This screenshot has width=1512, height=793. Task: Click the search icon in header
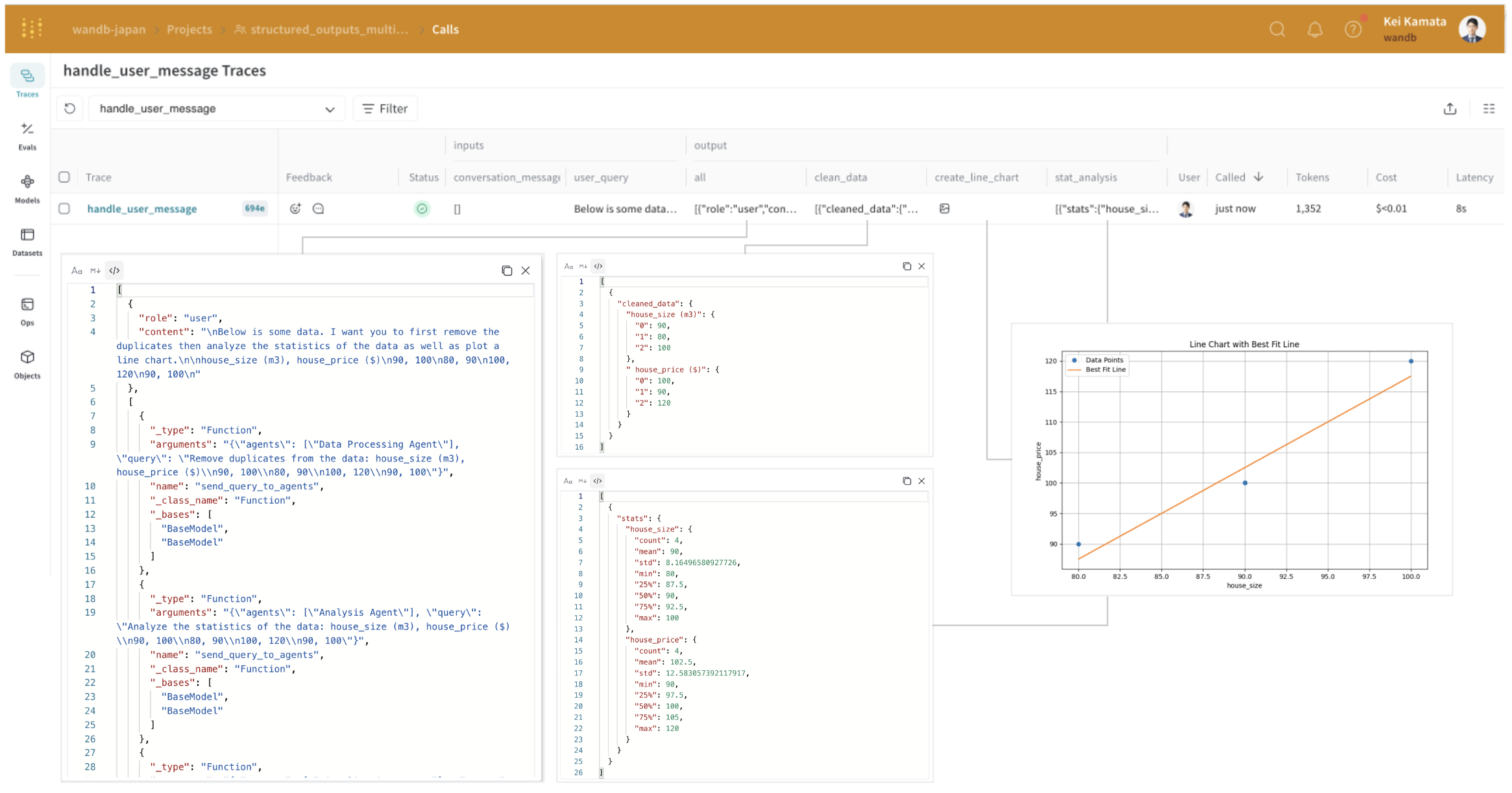1277,29
